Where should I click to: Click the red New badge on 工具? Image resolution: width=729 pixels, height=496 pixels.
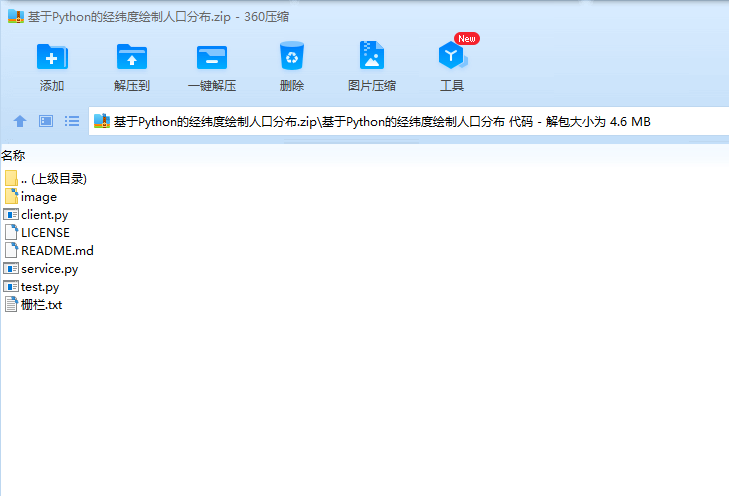467,39
